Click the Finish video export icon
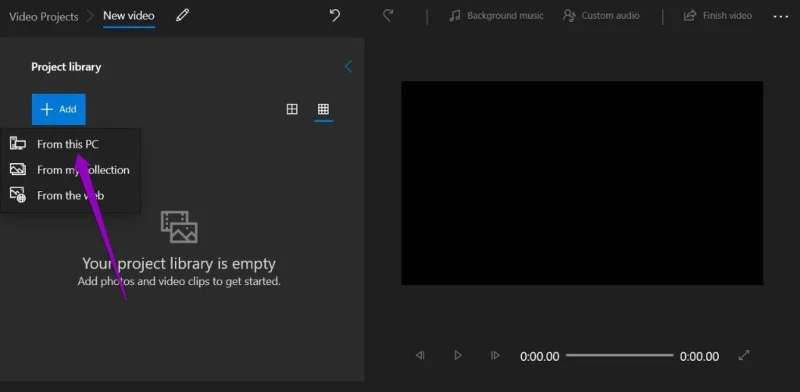Image resolution: width=800 pixels, height=392 pixels. 690,16
